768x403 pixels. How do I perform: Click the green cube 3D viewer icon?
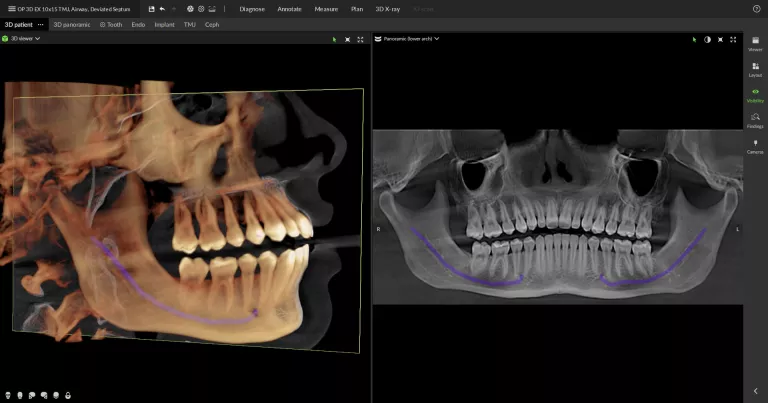[x=5, y=38]
